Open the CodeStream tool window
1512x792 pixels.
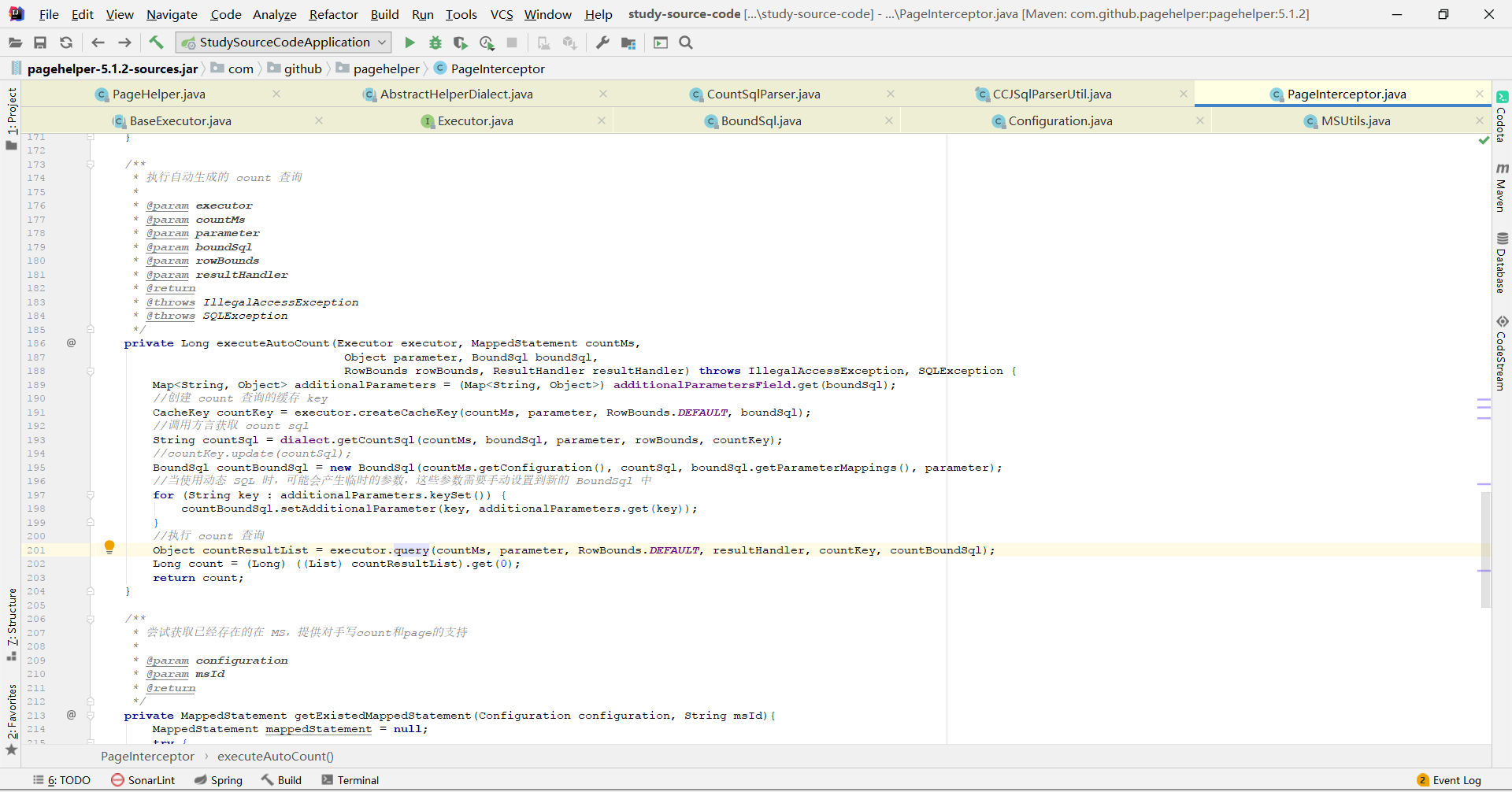[x=1502, y=353]
